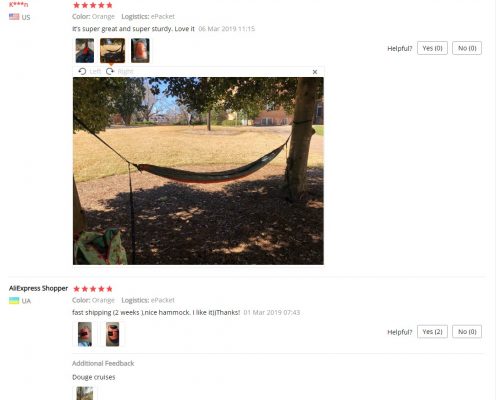The image size is (496, 400).
Task: Click AliExpress Shopper reviewer name
Action: (x=38, y=288)
